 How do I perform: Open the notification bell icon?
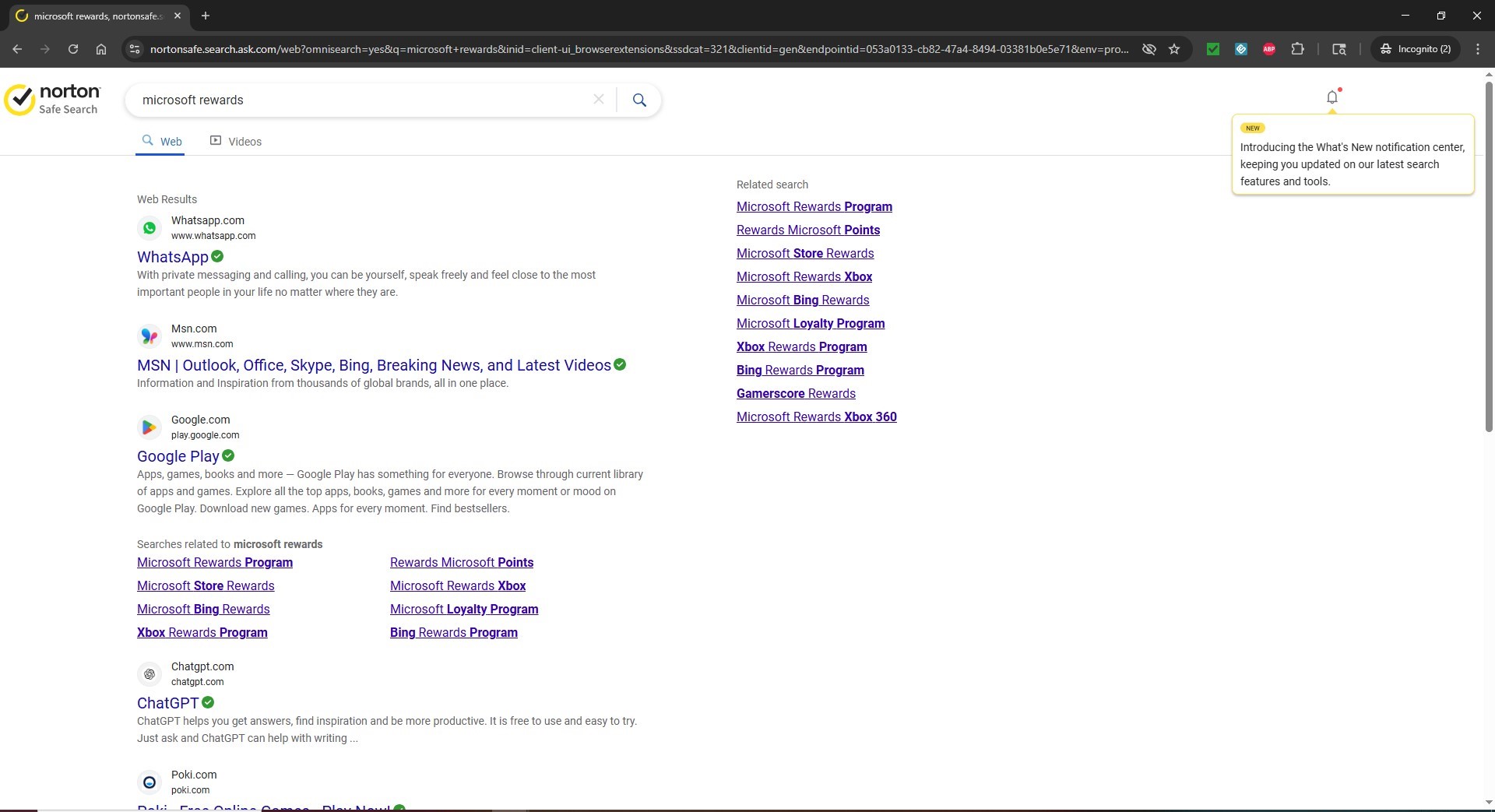coord(1332,97)
